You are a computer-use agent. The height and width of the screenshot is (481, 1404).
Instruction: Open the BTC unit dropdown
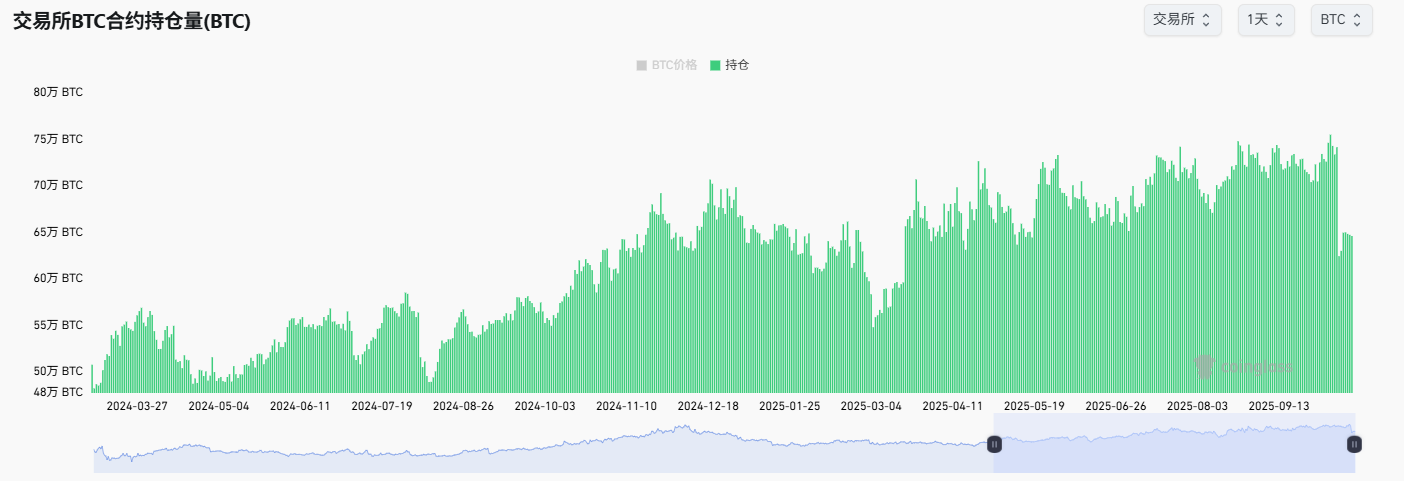(x=1341, y=20)
